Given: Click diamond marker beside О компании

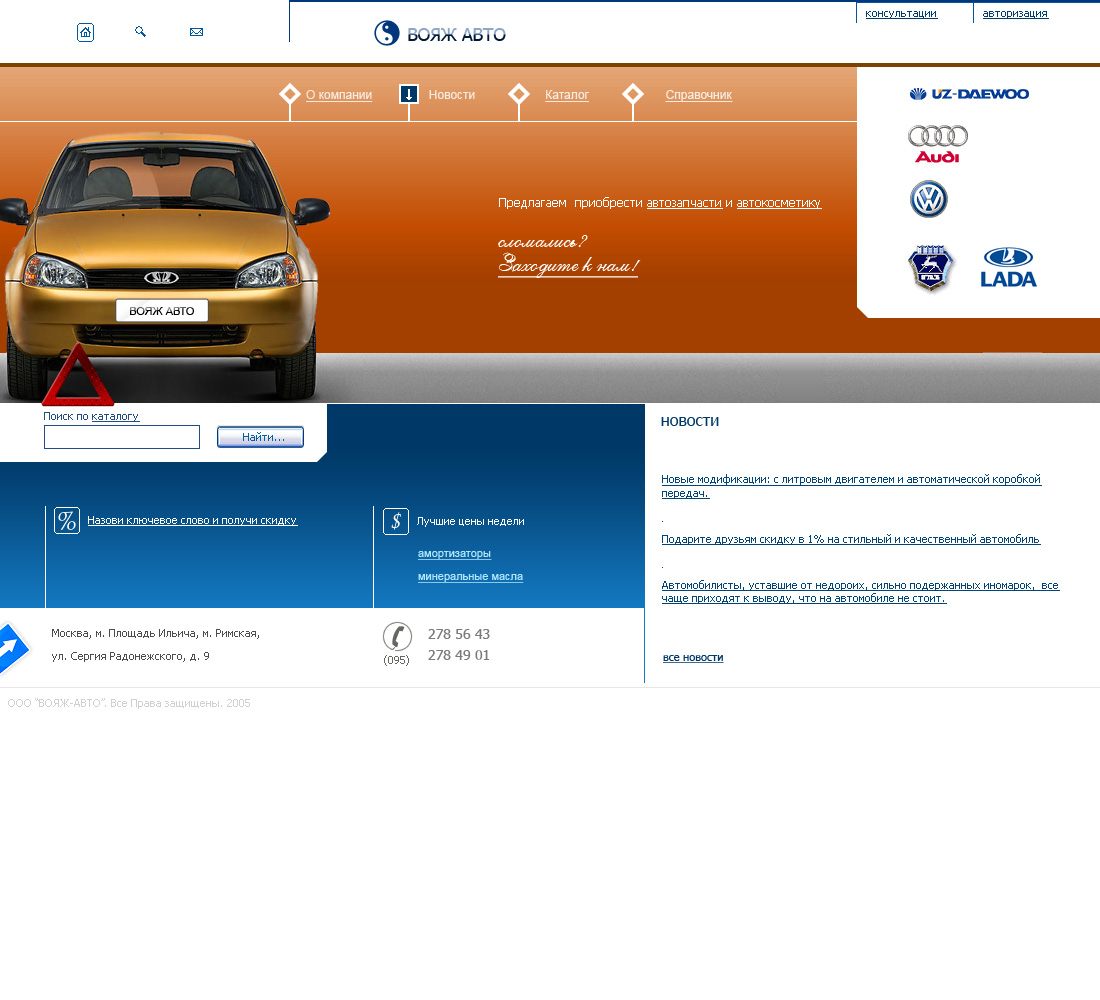Looking at the screenshot, I should tap(290, 94).
